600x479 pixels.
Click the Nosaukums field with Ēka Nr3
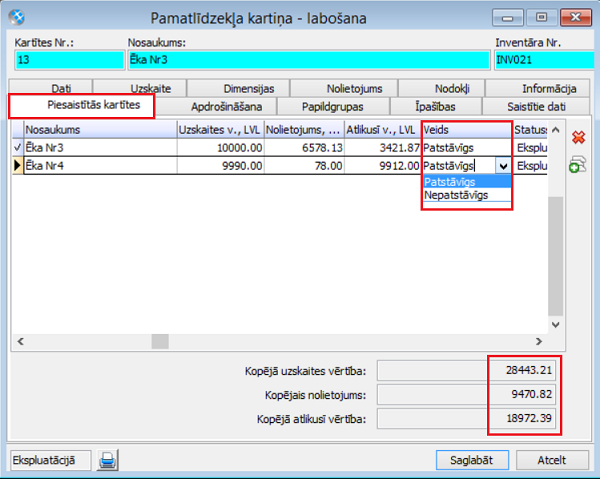tap(309, 60)
